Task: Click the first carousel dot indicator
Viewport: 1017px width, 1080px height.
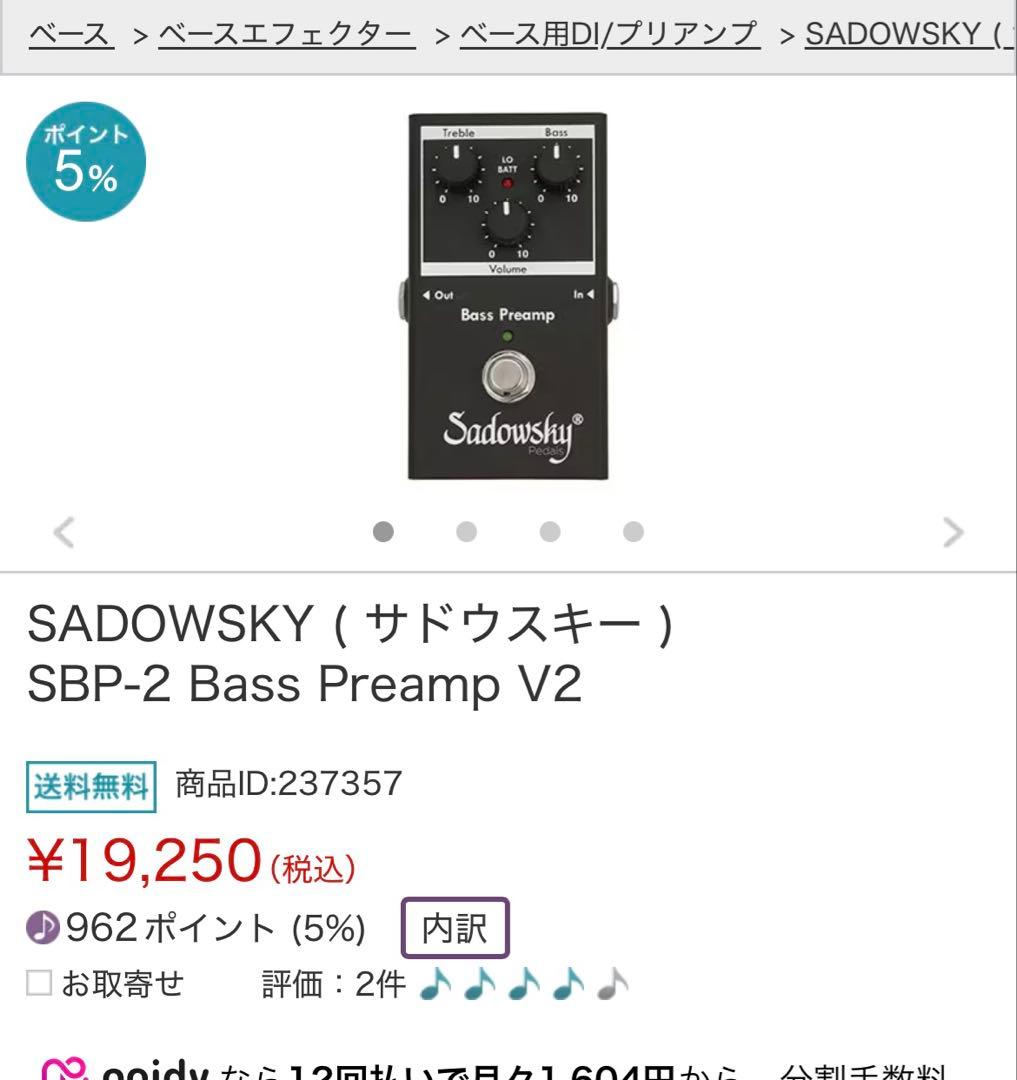Action: tap(382, 532)
